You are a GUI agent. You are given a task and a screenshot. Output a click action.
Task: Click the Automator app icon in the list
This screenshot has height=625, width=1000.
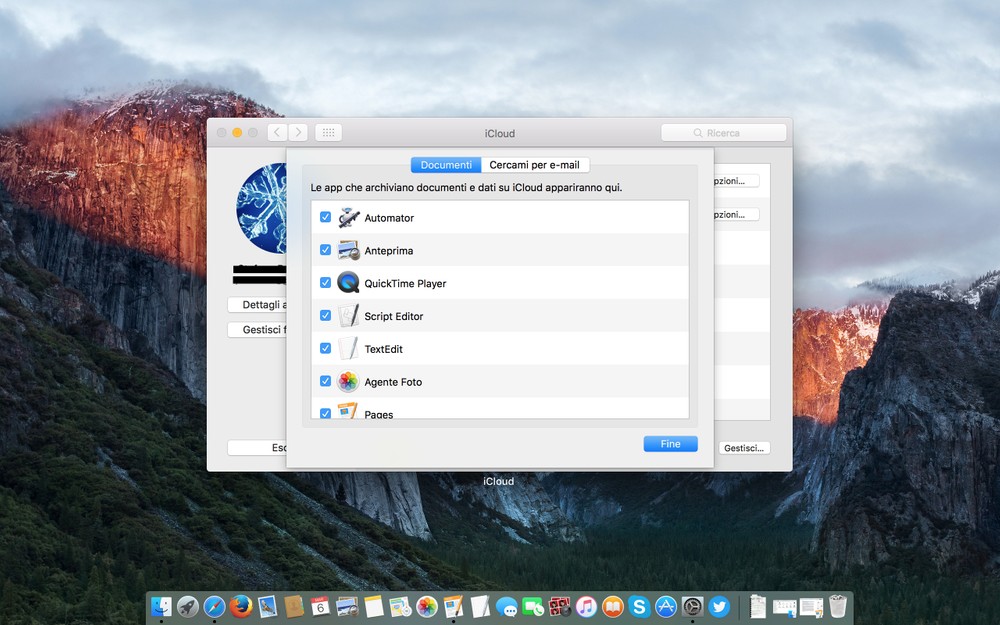pyautogui.click(x=348, y=218)
